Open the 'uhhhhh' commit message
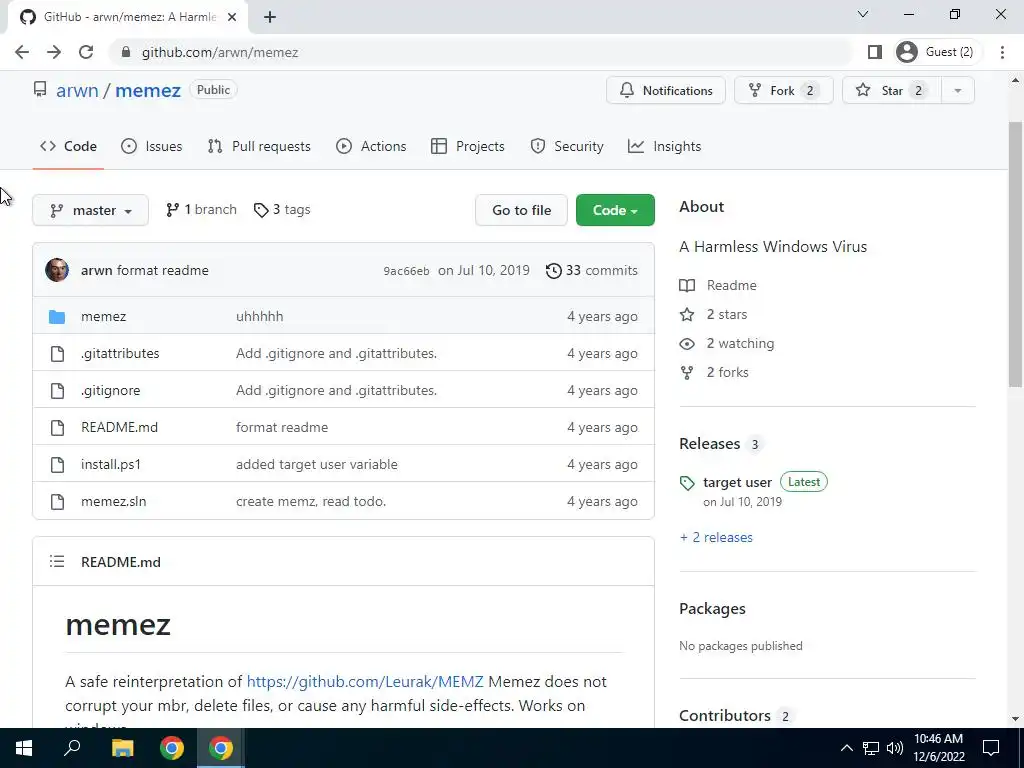1024x768 pixels. [x=259, y=317]
